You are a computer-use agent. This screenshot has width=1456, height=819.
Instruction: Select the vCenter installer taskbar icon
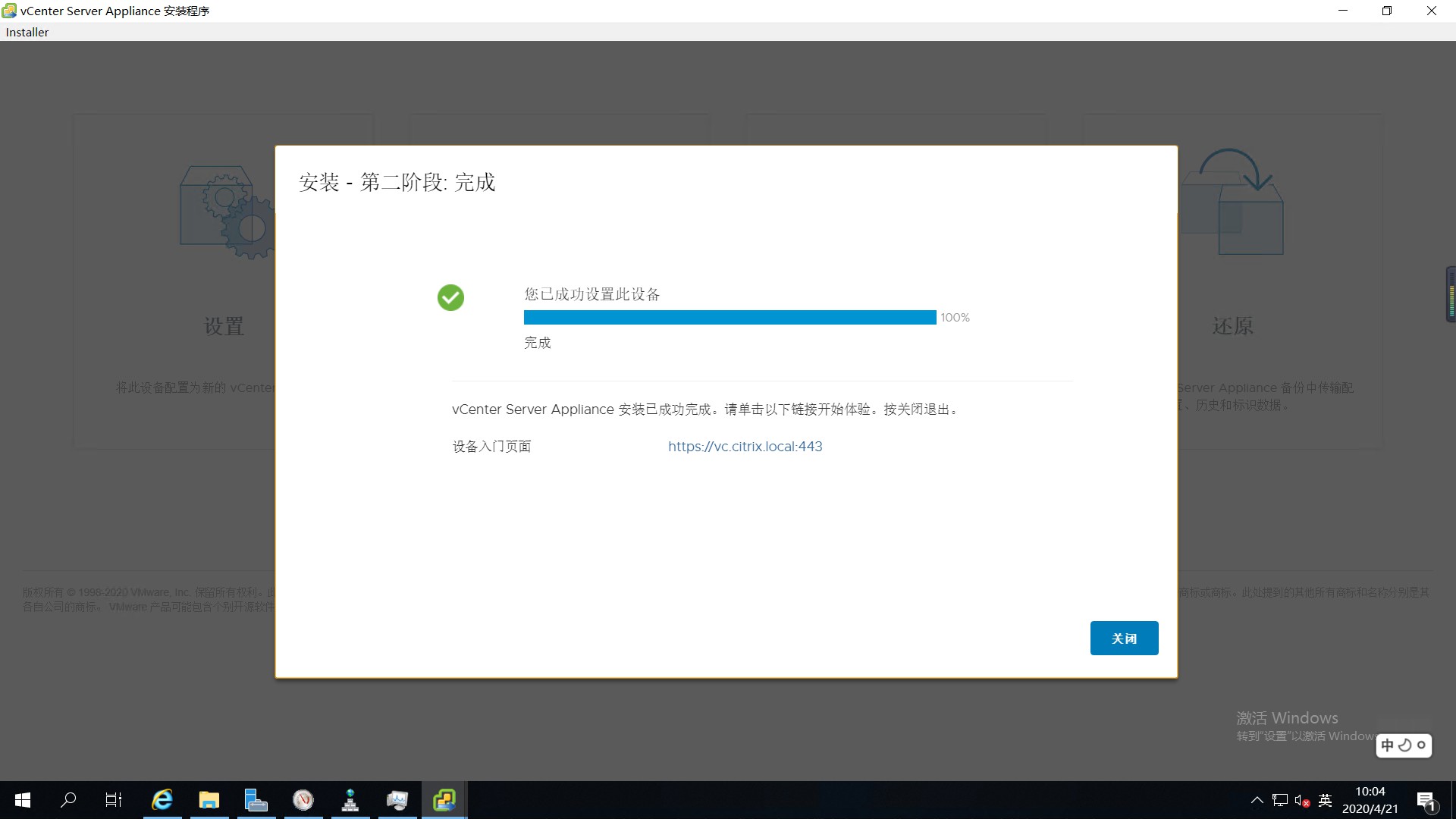[444, 800]
